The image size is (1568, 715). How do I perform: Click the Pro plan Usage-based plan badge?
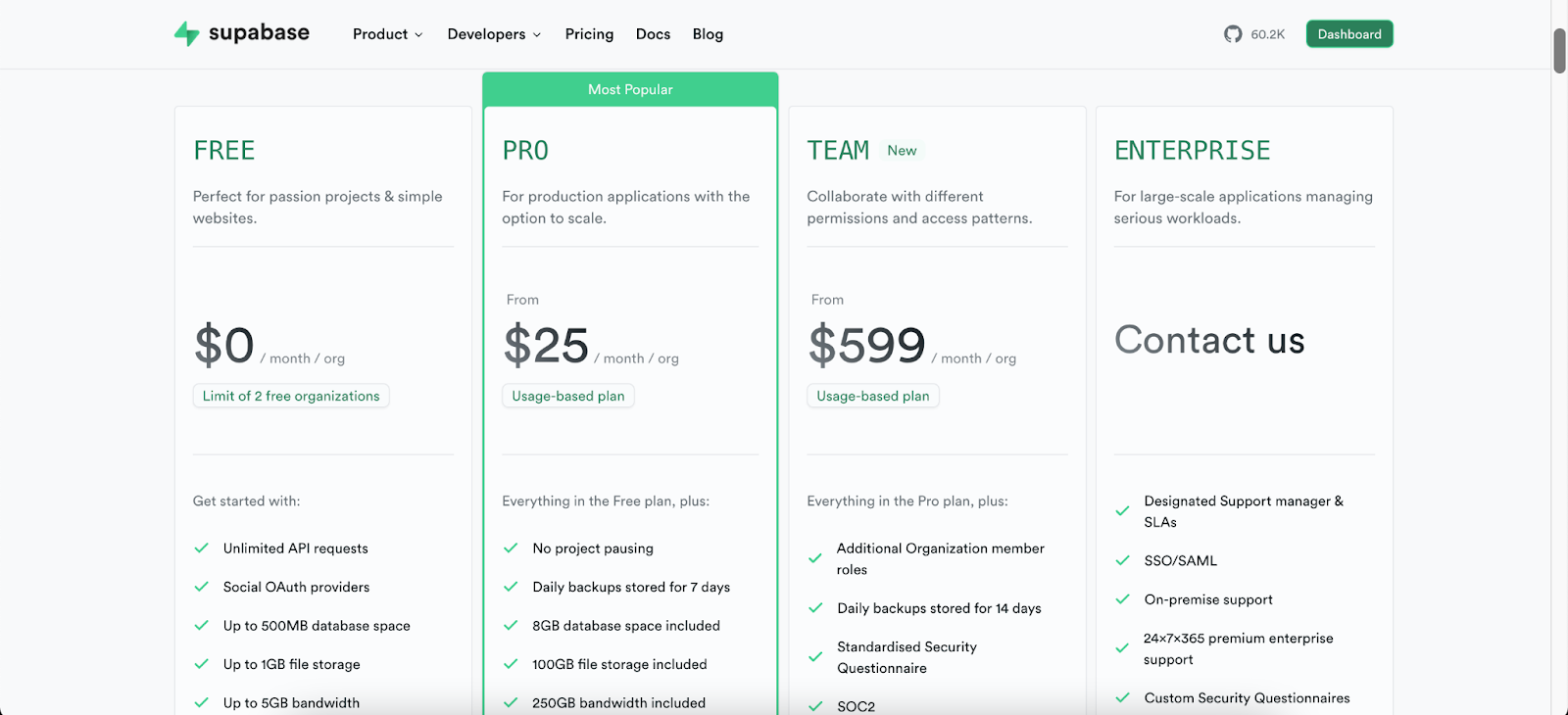coord(568,396)
